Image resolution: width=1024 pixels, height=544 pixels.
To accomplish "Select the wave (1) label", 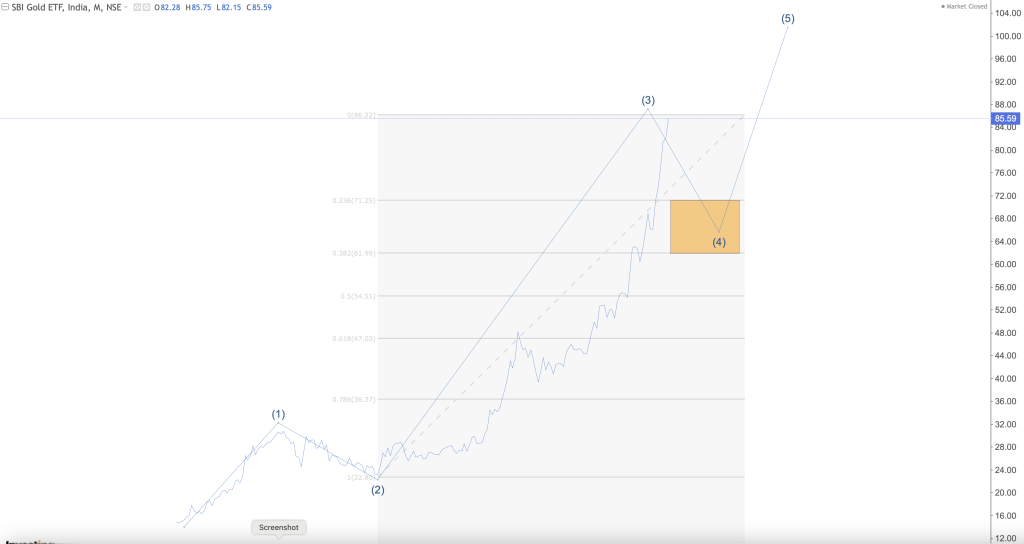I will click(x=278, y=414).
